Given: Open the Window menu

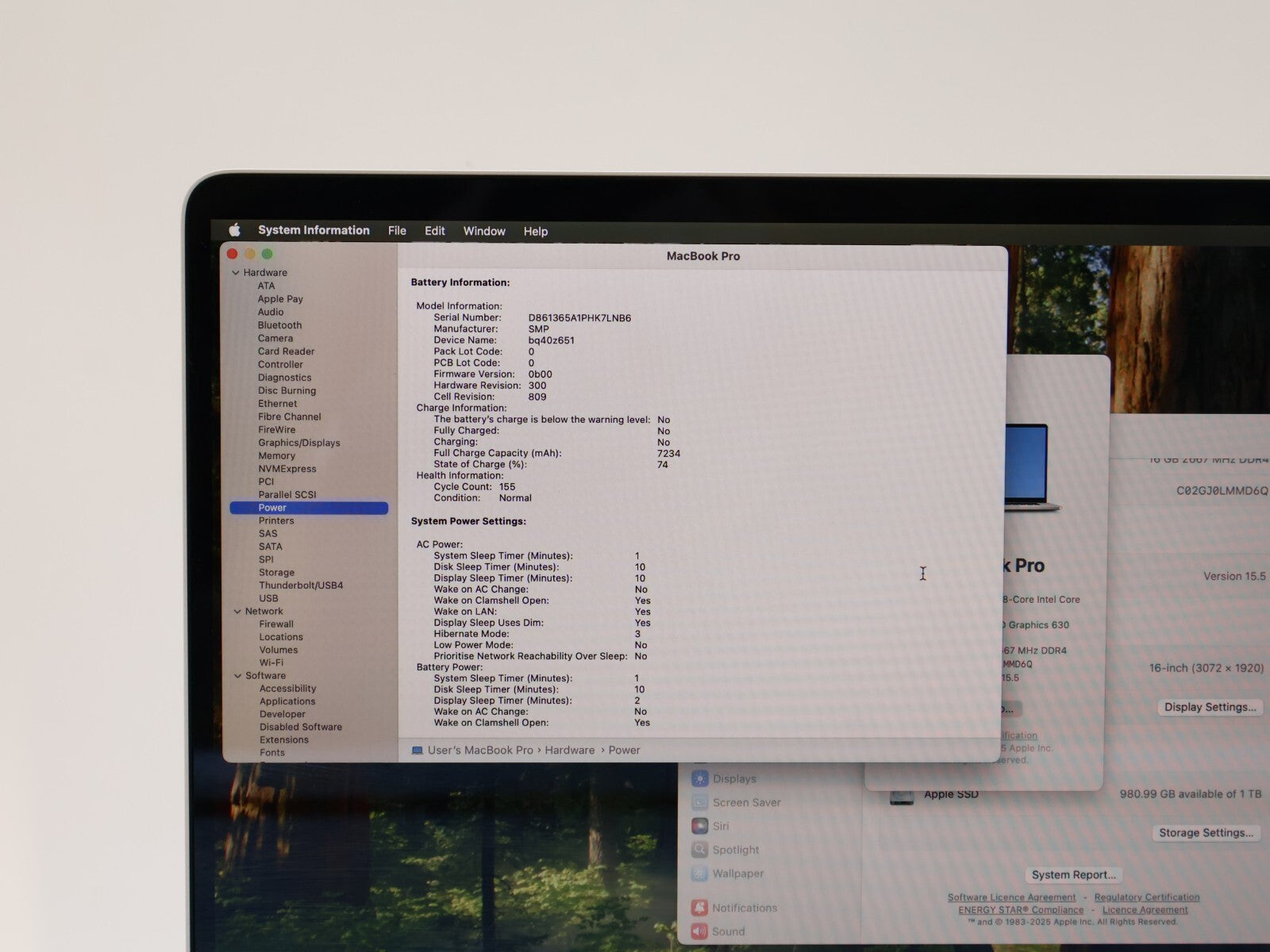Looking at the screenshot, I should 484,231.
